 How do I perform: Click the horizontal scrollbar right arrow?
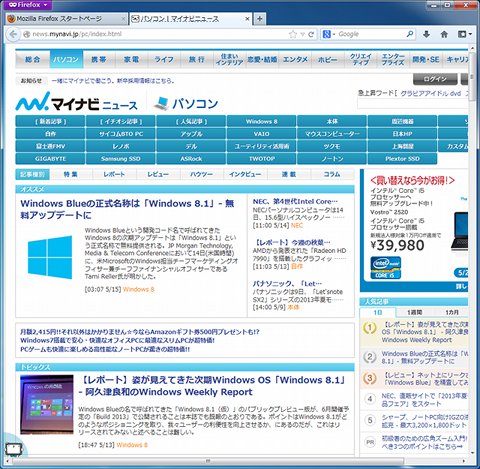[x=464, y=461]
